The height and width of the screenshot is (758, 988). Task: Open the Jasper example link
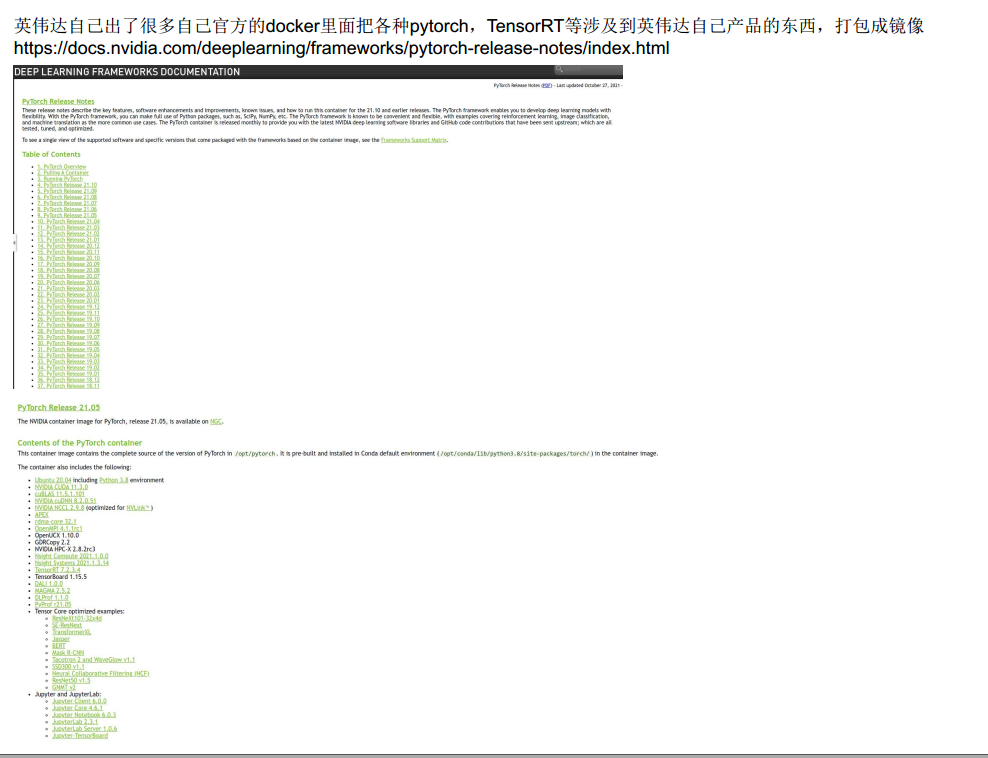(x=61, y=640)
